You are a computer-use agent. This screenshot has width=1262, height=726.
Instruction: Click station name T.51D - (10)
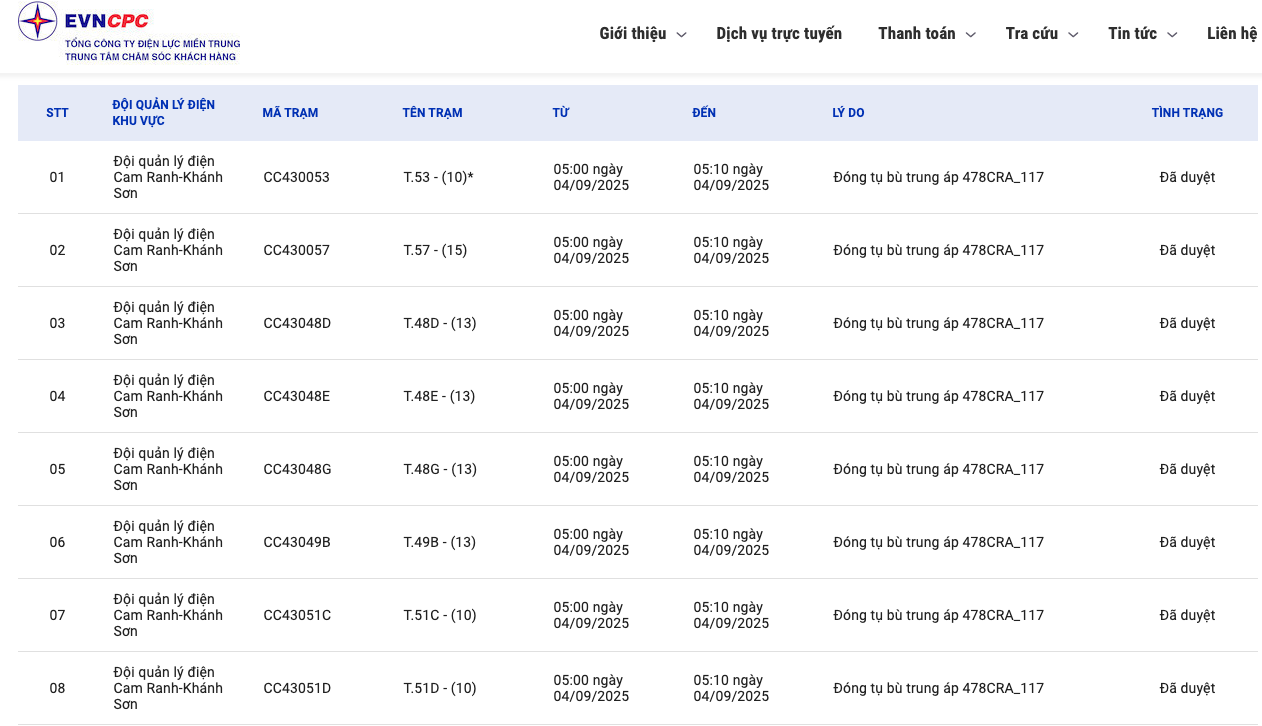tap(440, 688)
